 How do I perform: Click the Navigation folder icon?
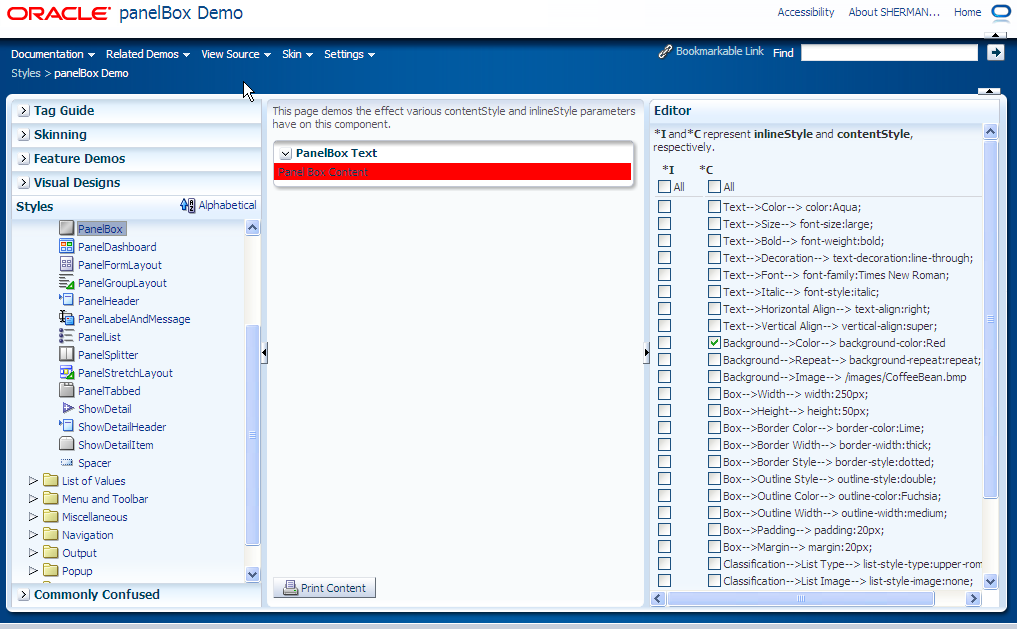point(51,534)
